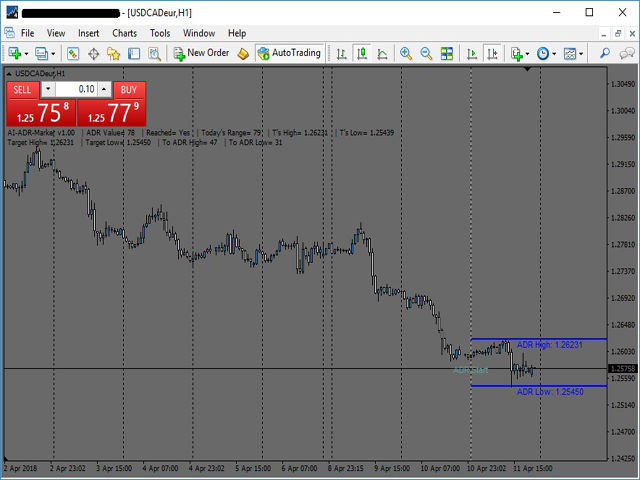Toggle chart Auto Scroll icon
640x480 pixels.
tap(471, 53)
